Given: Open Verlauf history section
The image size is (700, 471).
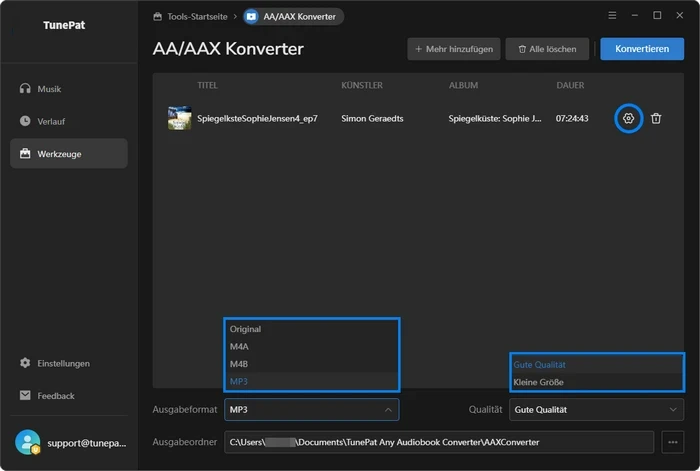Looking at the screenshot, I should click(69, 121).
